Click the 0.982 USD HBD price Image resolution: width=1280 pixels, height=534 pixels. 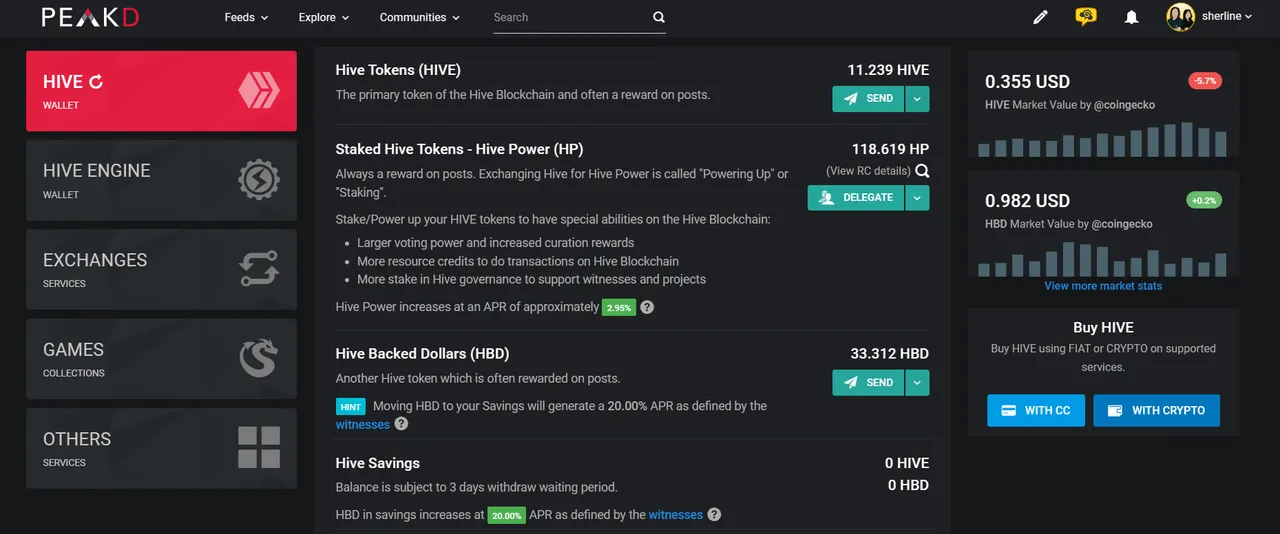point(1027,201)
